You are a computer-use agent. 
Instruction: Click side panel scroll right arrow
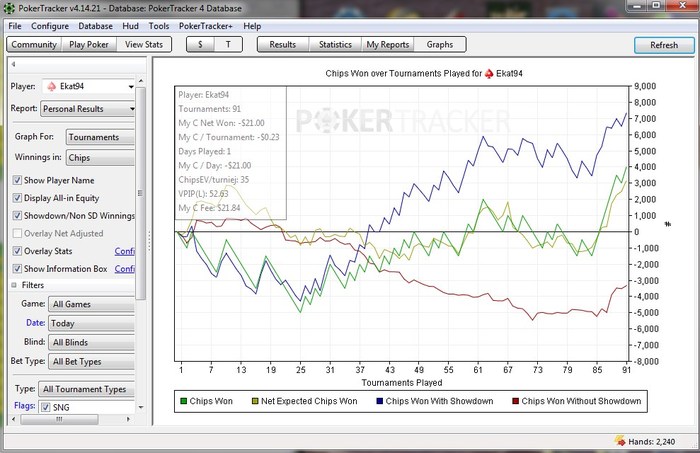128,420
